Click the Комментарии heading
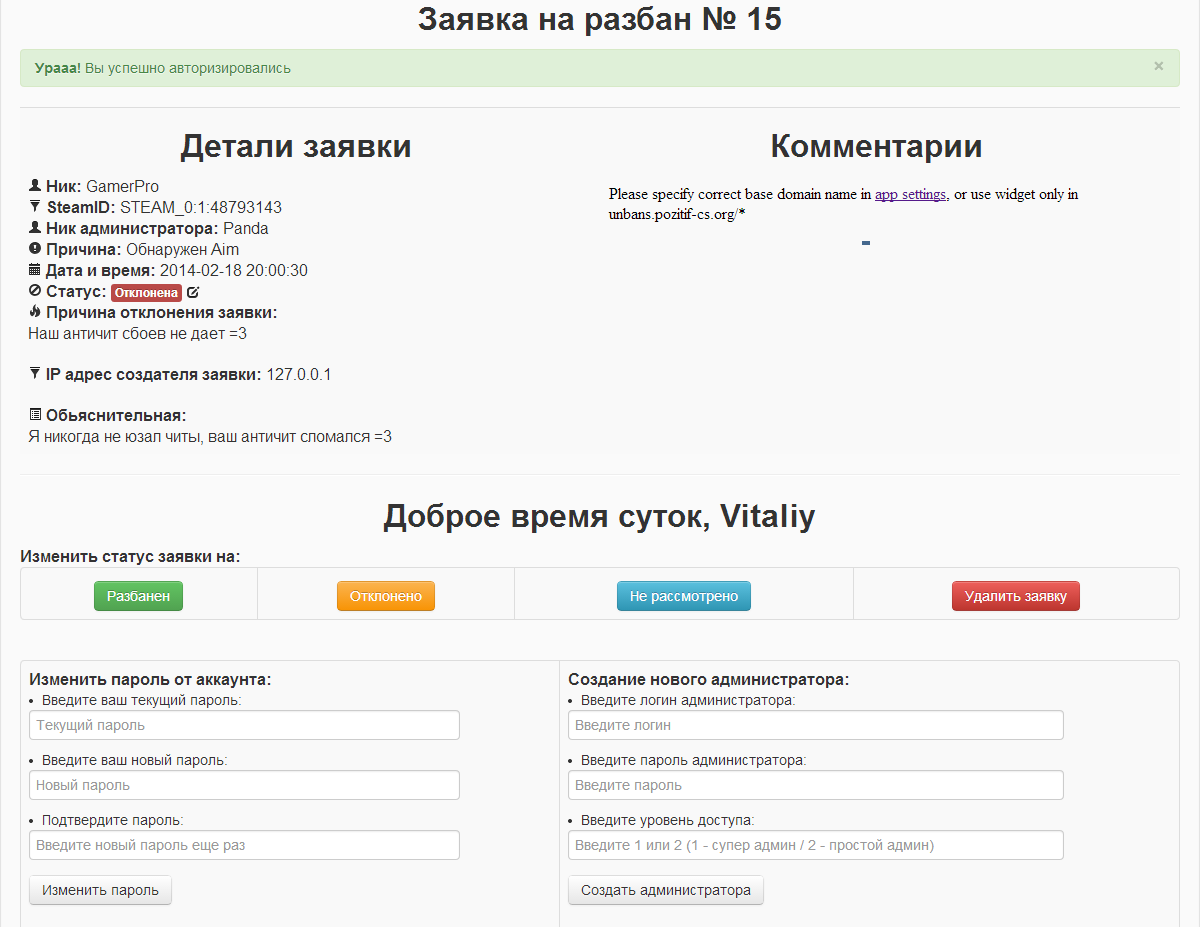This screenshot has height=927, width=1202. point(876,146)
